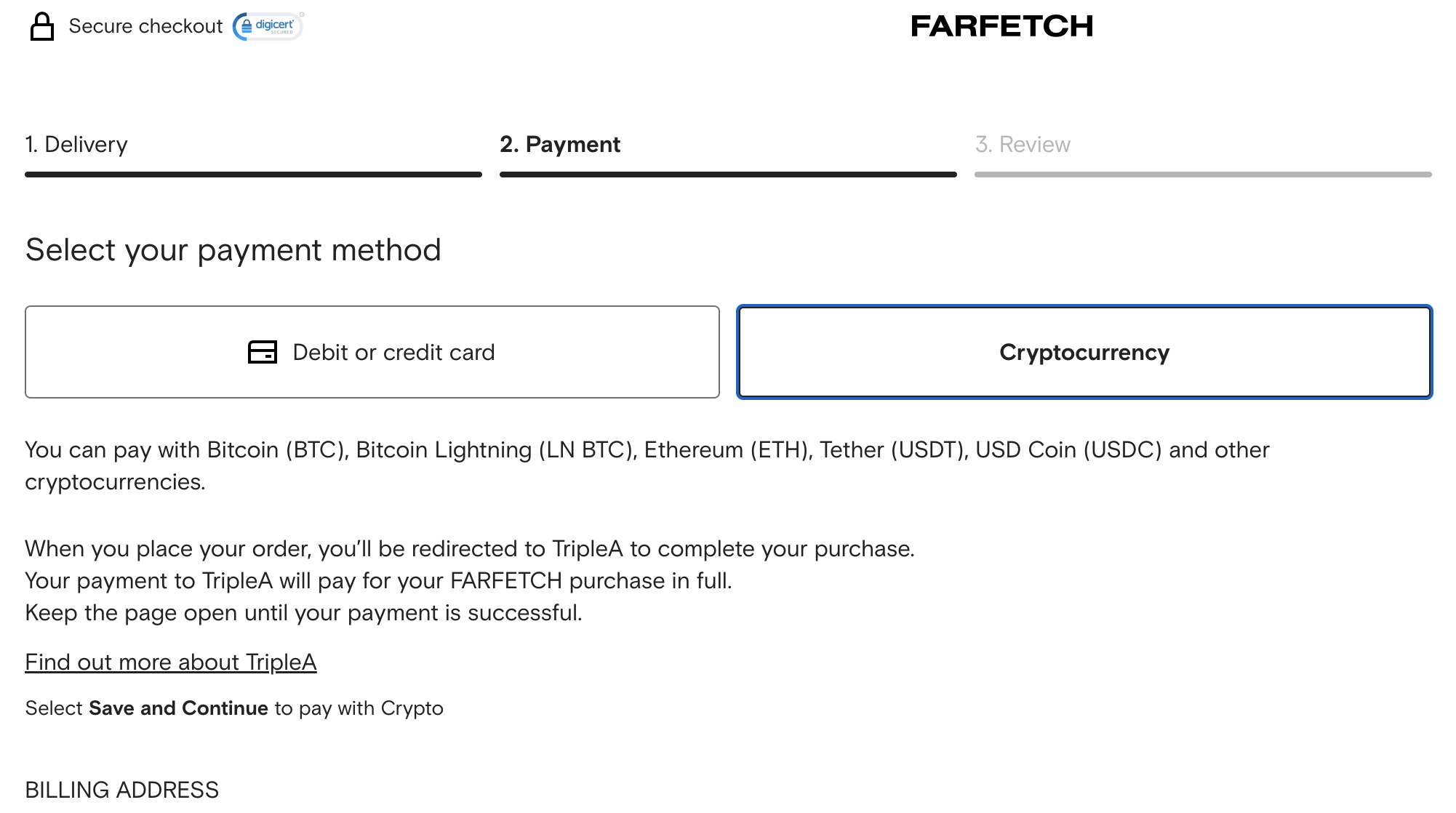
Task: Select the Payment step label
Action: 560,145
